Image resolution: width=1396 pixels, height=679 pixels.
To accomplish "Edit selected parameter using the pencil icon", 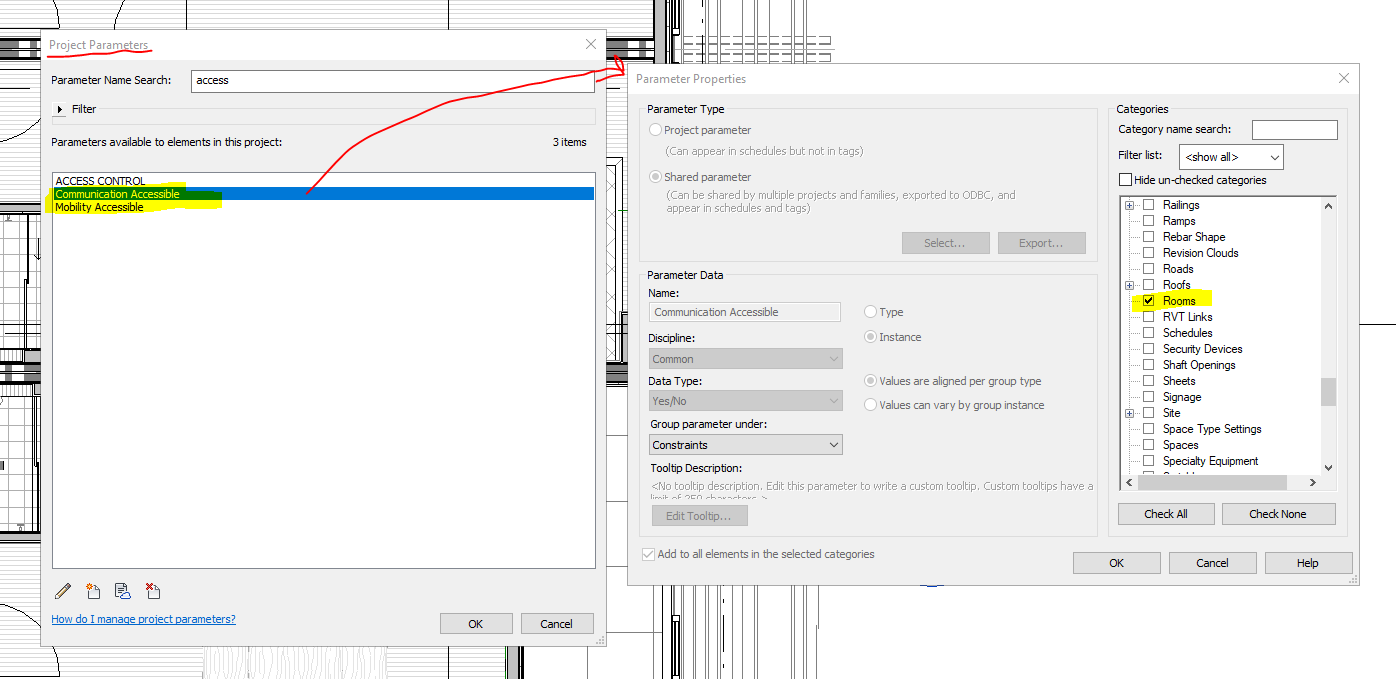I will pyautogui.click(x=62, y=590).
